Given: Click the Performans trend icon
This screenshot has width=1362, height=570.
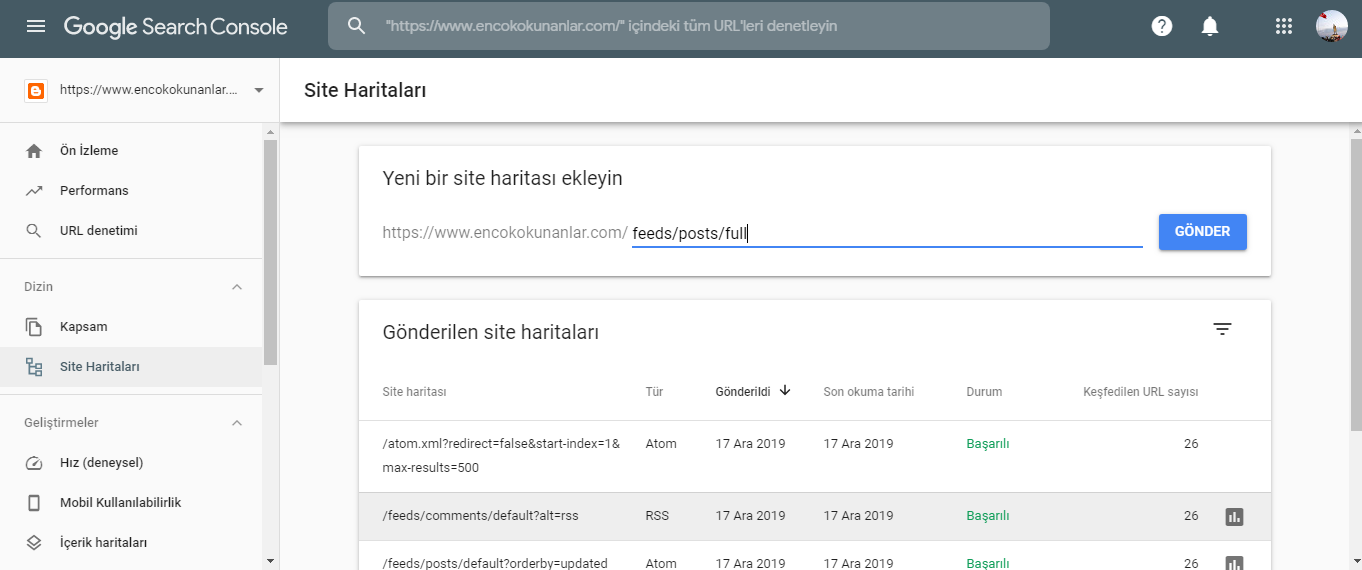Looking at the screenshot, I should [x=34, y=191].
